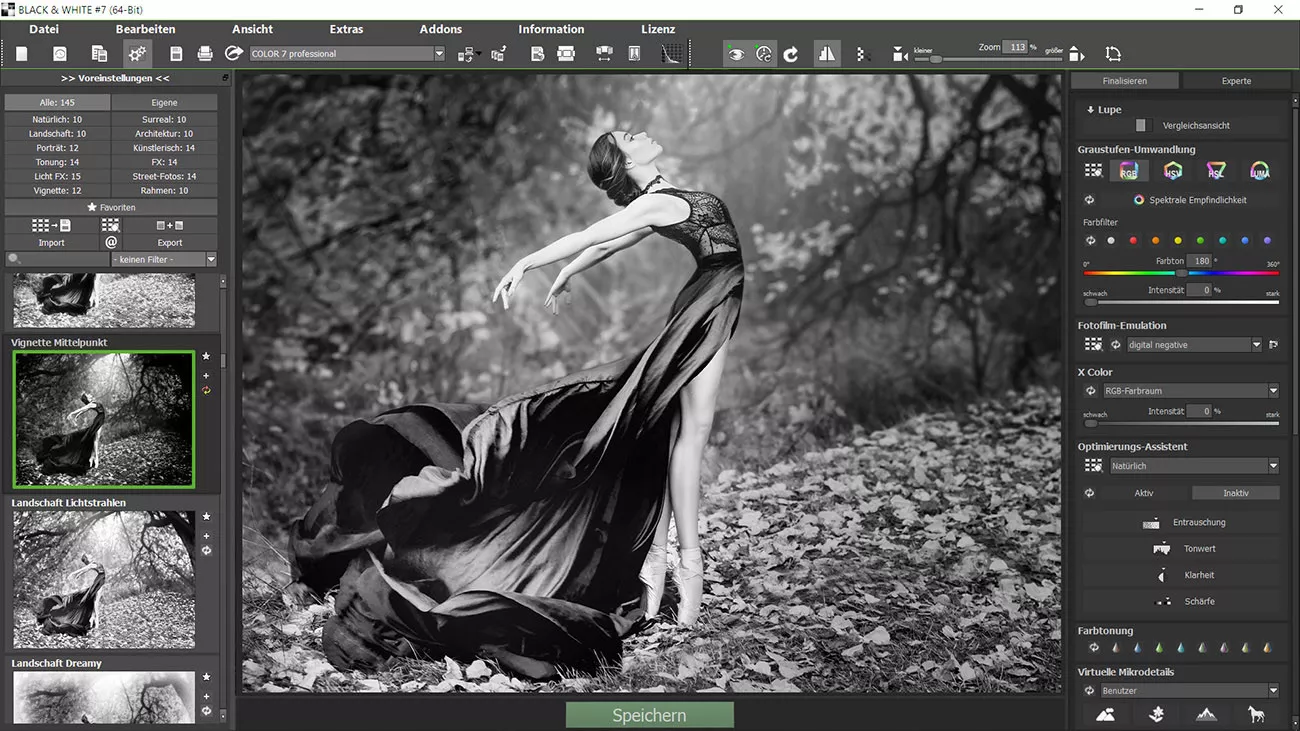This screenshot has height=731, width=1300.
Task: Select the red Farbfilter color dot
Action: (1133, 241)
